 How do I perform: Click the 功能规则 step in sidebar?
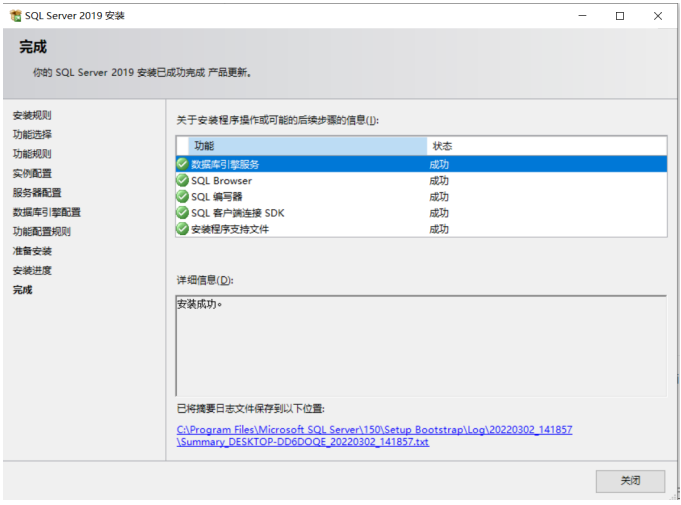pyautogui.click(x=32, y=154)
